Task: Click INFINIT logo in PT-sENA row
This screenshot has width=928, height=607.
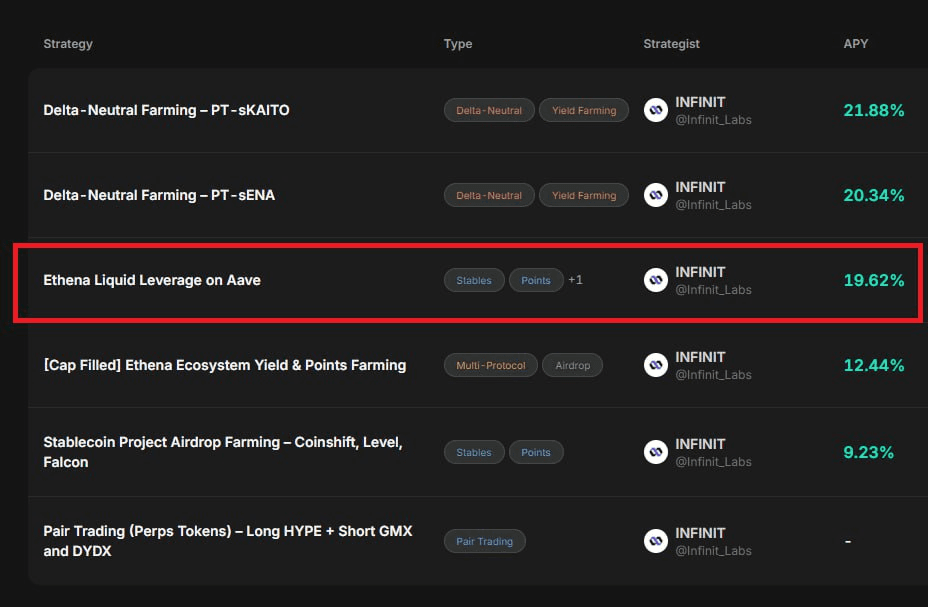Action: click(656, 196)
